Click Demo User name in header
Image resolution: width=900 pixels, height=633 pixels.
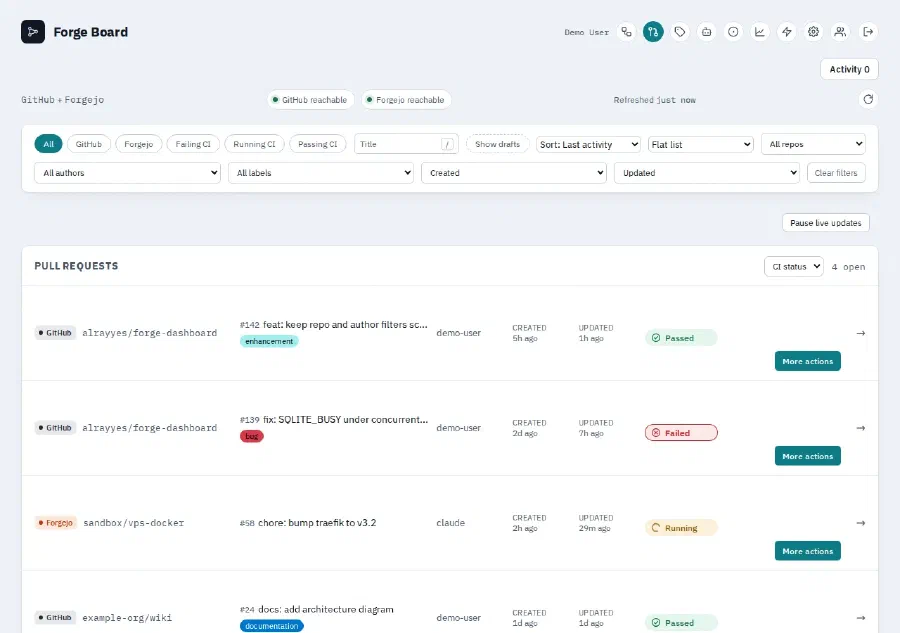tap(586, 32)
